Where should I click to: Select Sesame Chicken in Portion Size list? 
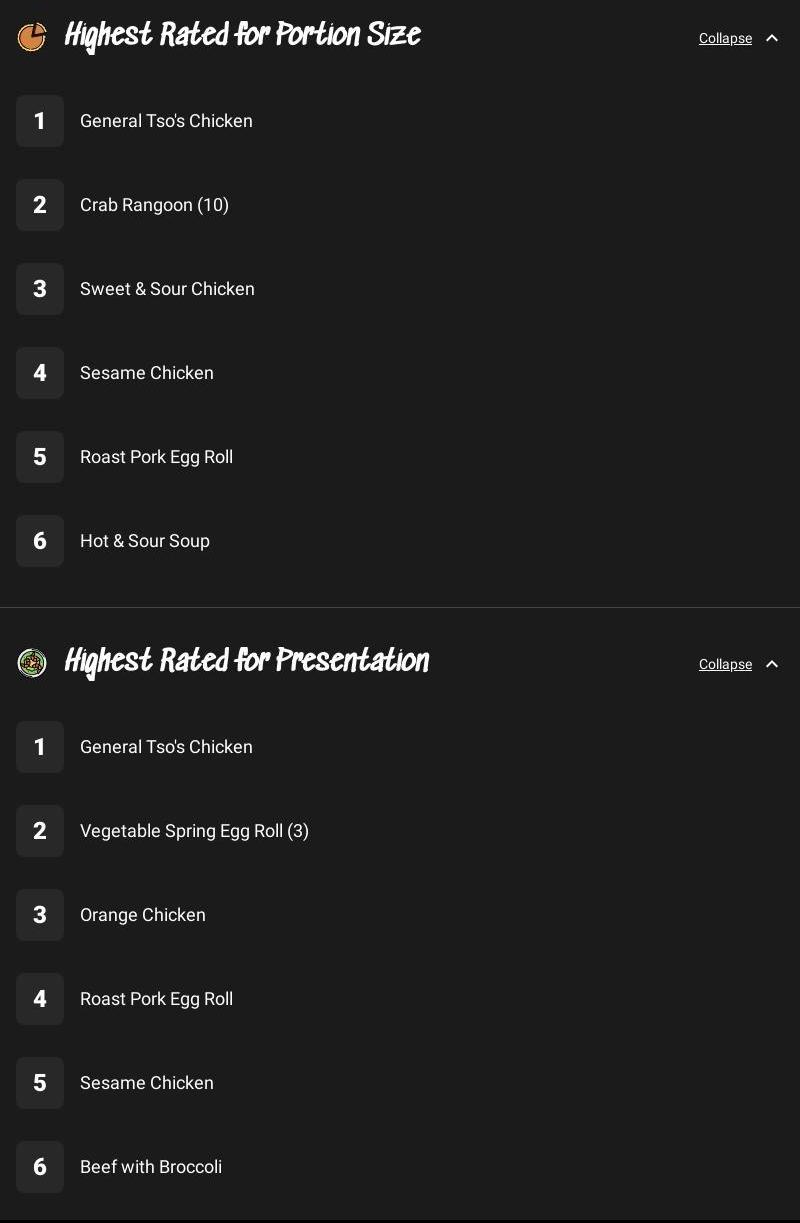click(x=147, y=373)
